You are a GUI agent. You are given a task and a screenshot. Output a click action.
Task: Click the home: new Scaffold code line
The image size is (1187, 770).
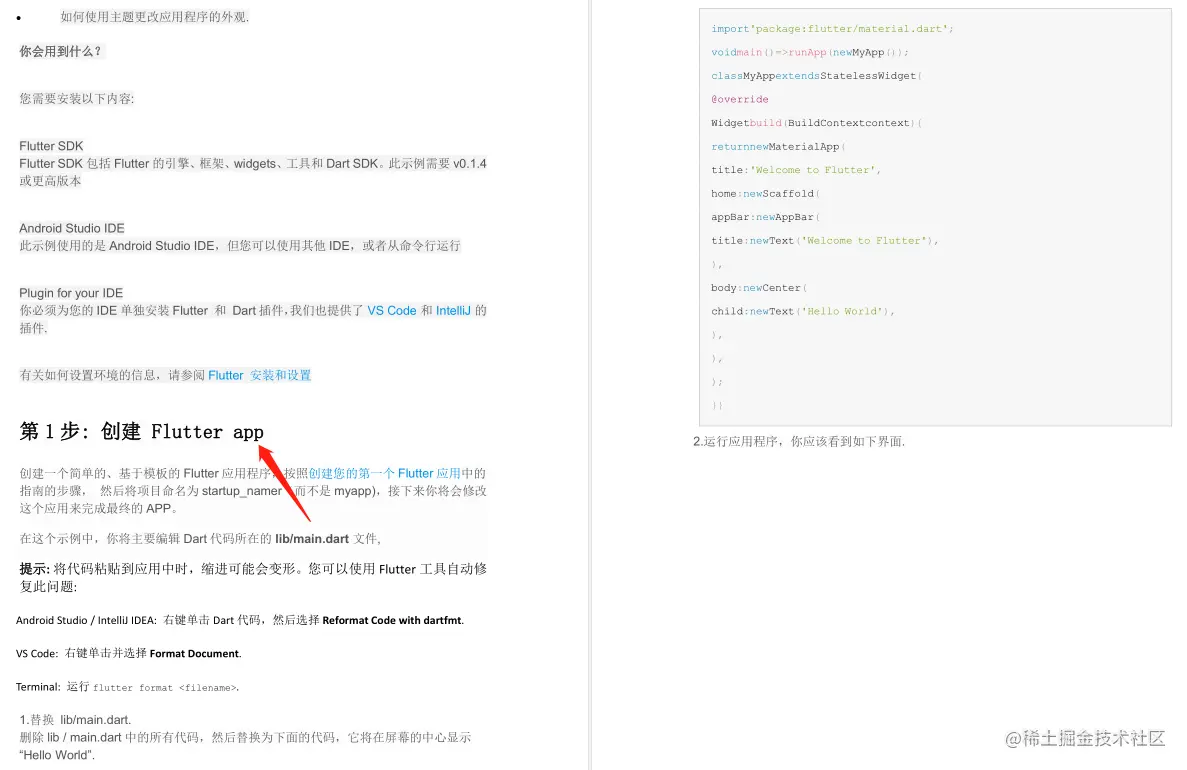765,193
